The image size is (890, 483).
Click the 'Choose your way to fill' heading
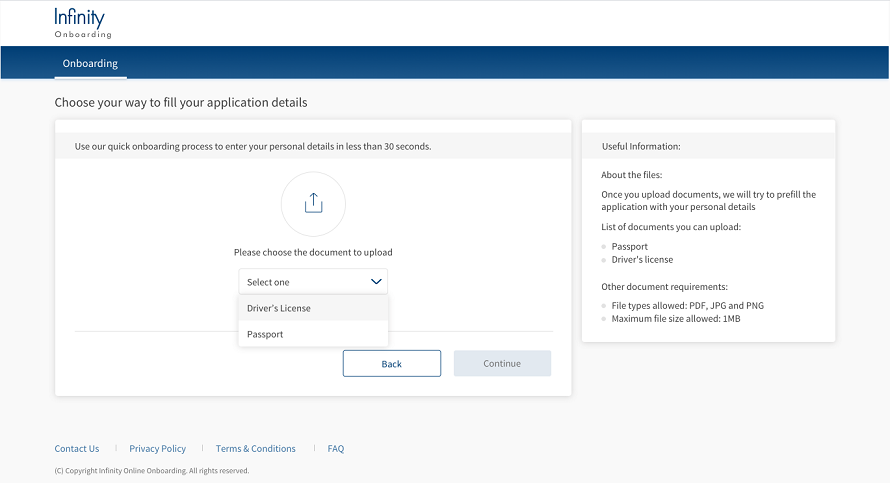[x=181, y=102]
